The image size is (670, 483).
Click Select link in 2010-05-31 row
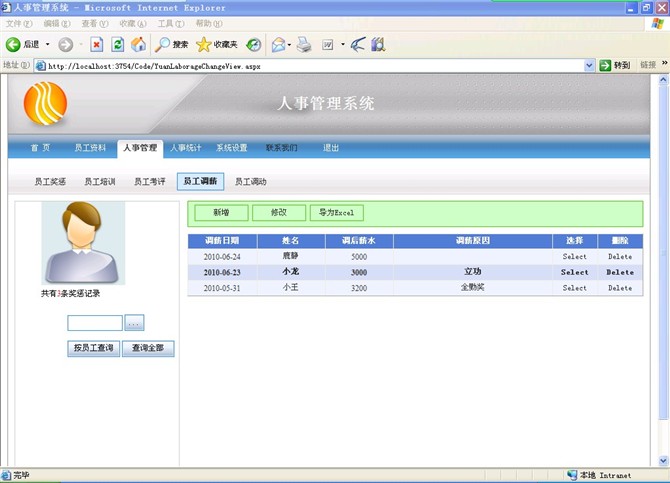pos(575,288)
